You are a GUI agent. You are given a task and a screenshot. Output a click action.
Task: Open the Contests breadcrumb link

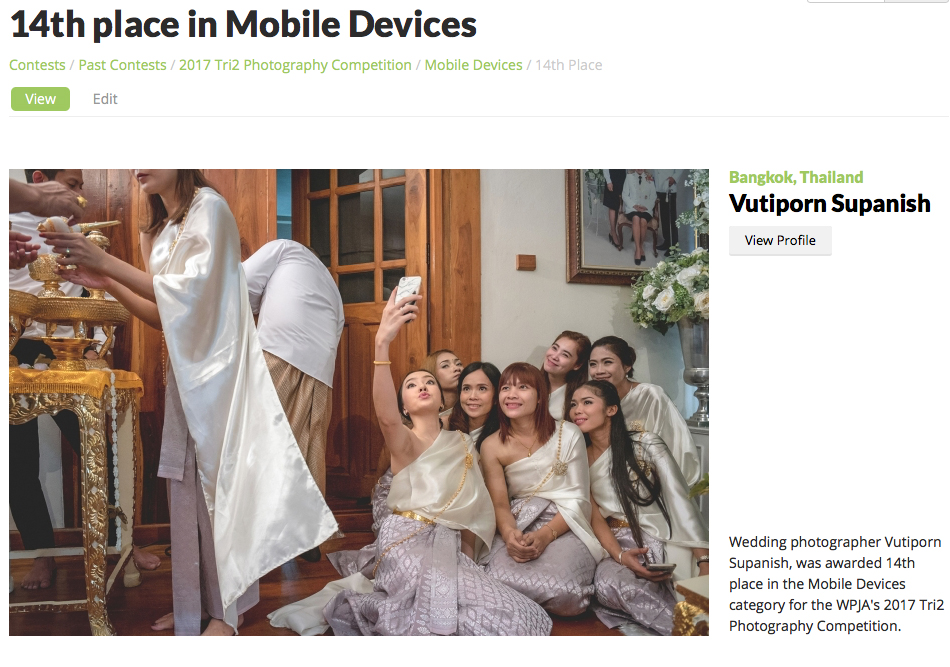(37, 65)
